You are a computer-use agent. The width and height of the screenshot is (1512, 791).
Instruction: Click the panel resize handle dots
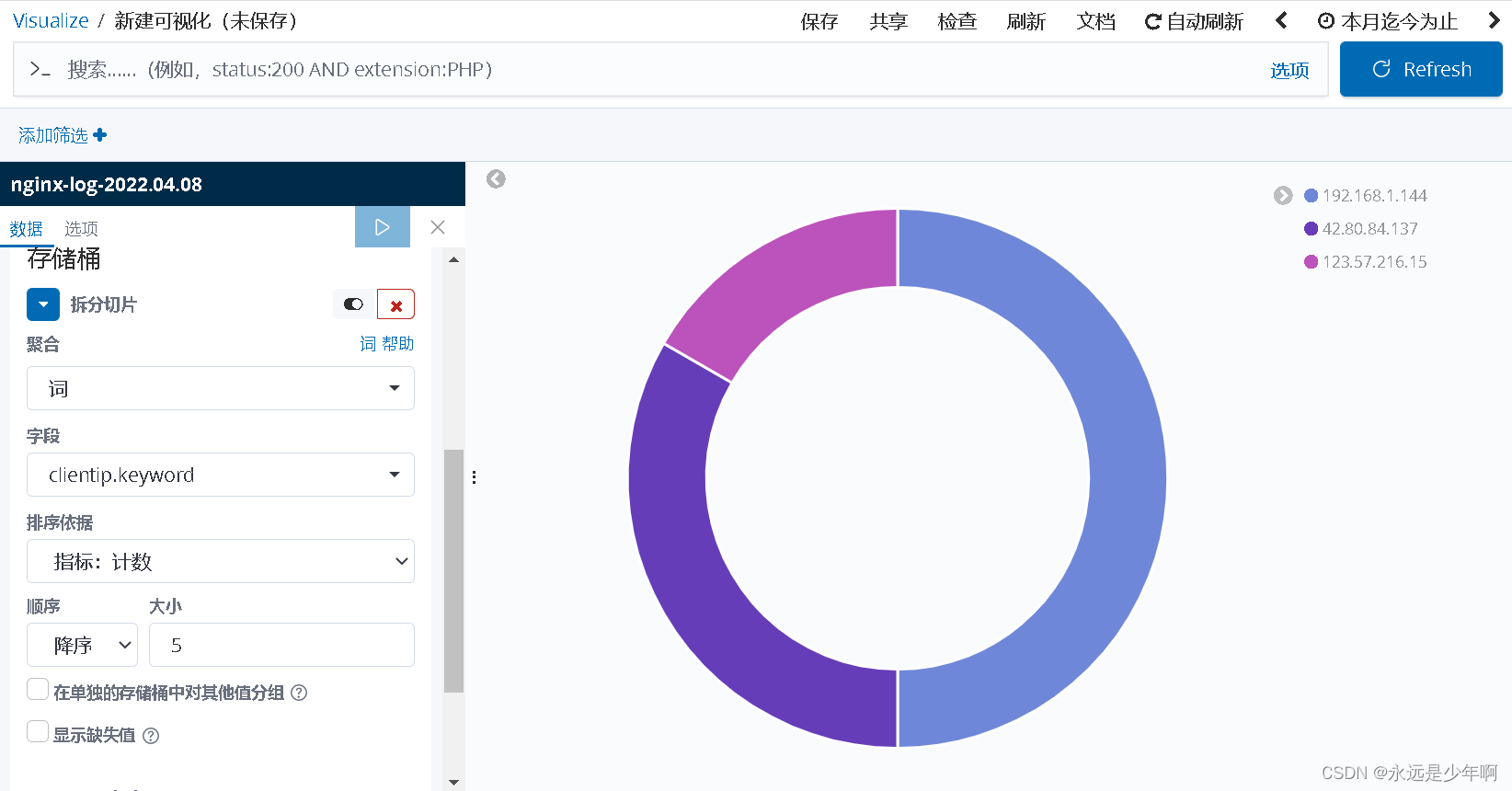[x=474, y=477]
